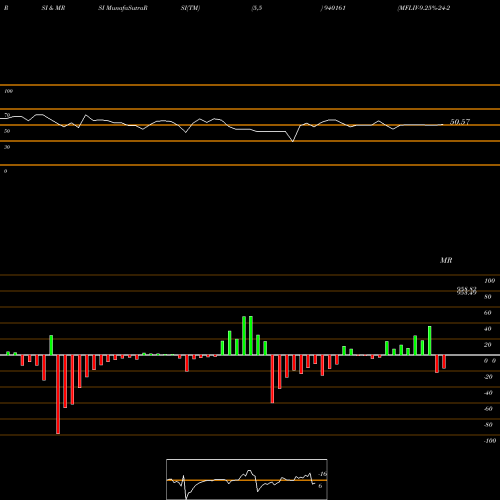Click the MR right axis label -80
The height and width of the screenshot is (500, 500).
(488, 425)
